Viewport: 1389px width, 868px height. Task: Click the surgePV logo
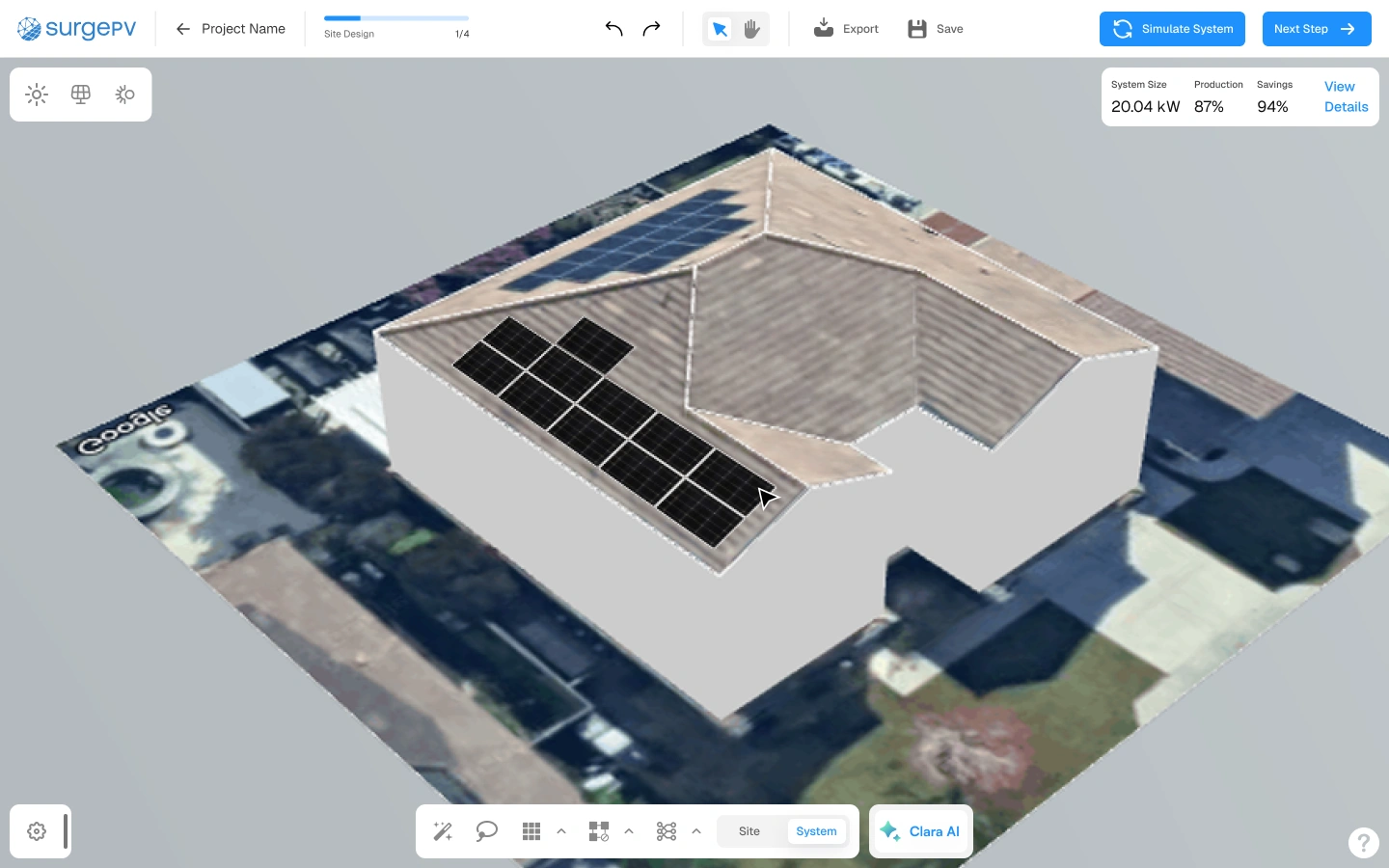(77, 29)
